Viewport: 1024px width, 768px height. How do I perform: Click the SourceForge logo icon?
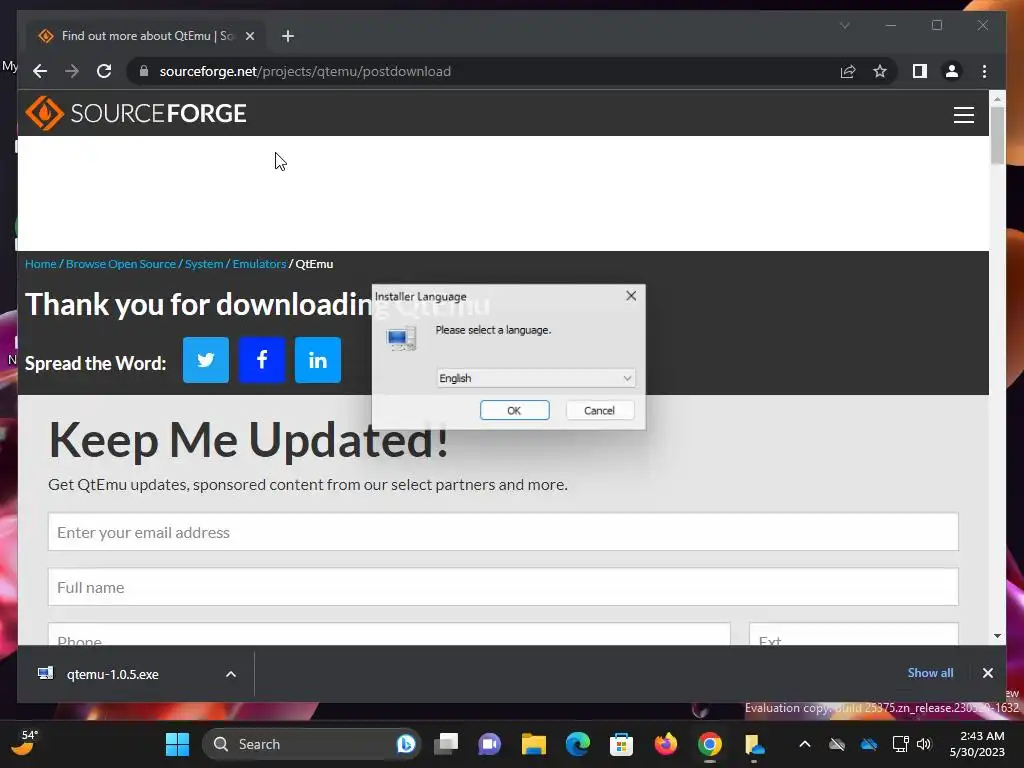44,113
